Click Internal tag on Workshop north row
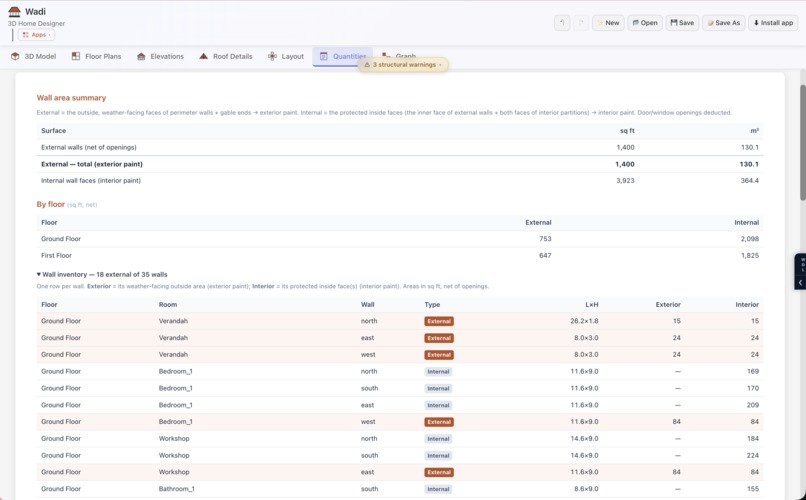 [x=438, y=439]
